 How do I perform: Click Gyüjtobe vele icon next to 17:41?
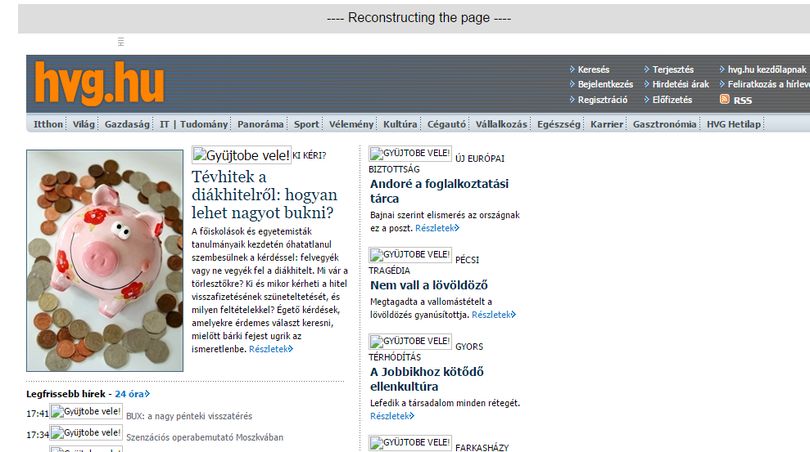(86, 412)
